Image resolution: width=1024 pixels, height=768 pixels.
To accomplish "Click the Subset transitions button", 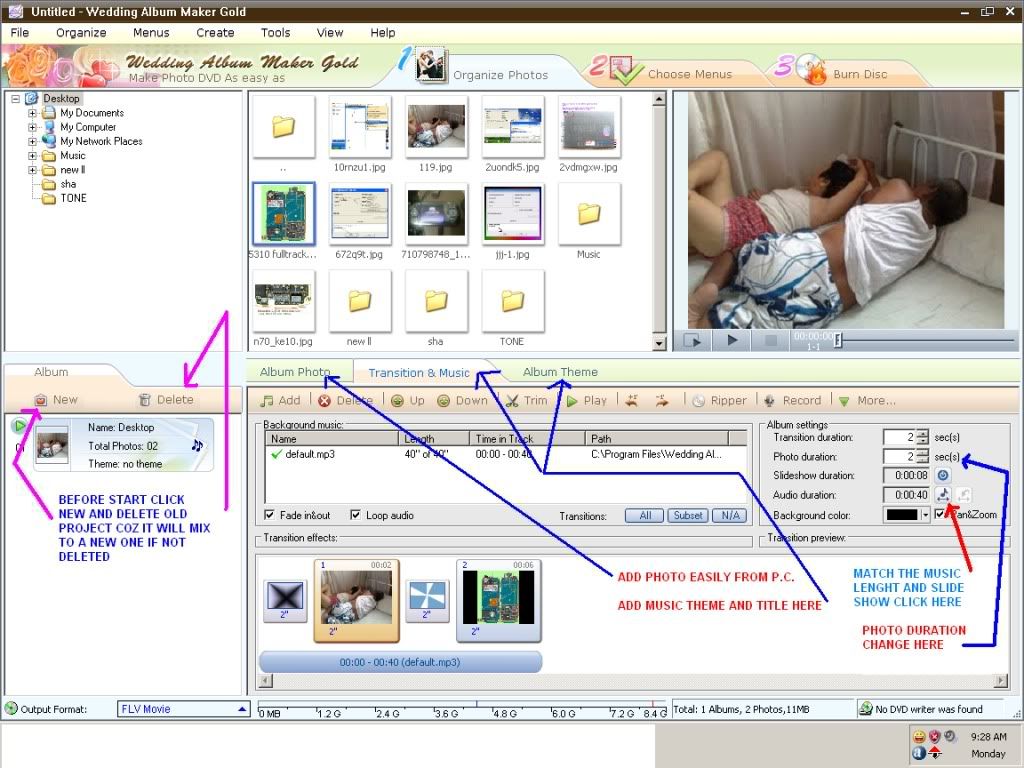I will coord(688,515).
